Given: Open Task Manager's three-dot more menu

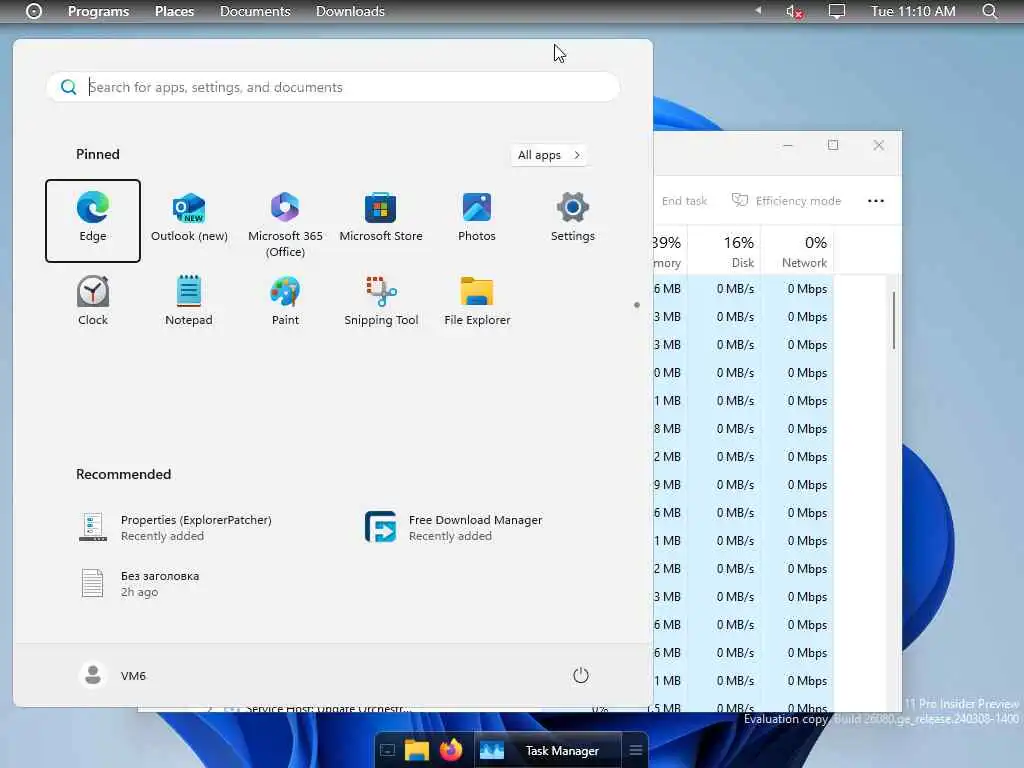Looking at the screenshot, I should click(x=876, y=201).
